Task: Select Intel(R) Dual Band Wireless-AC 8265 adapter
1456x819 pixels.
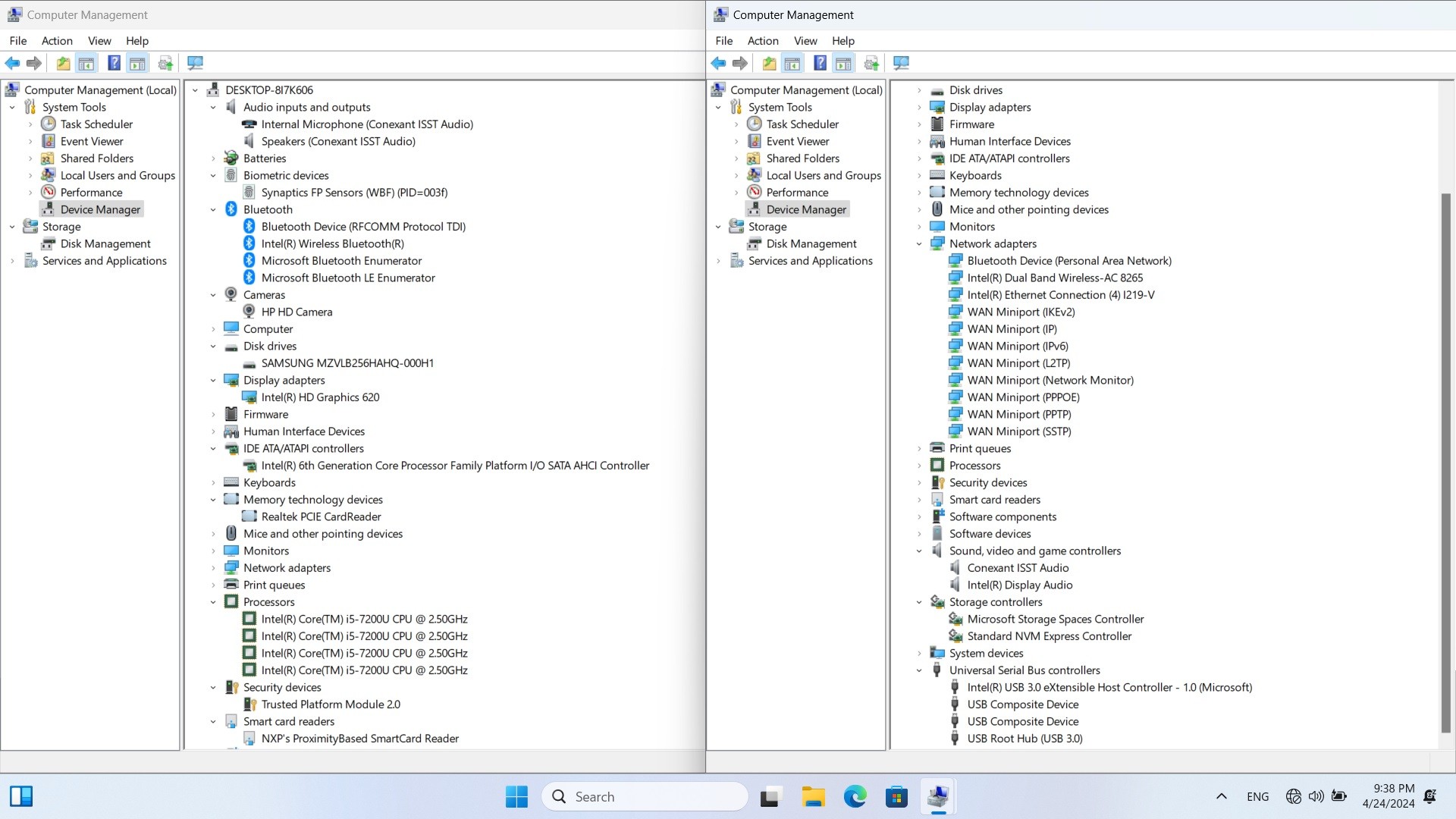Action: (x=1055, y=278)
